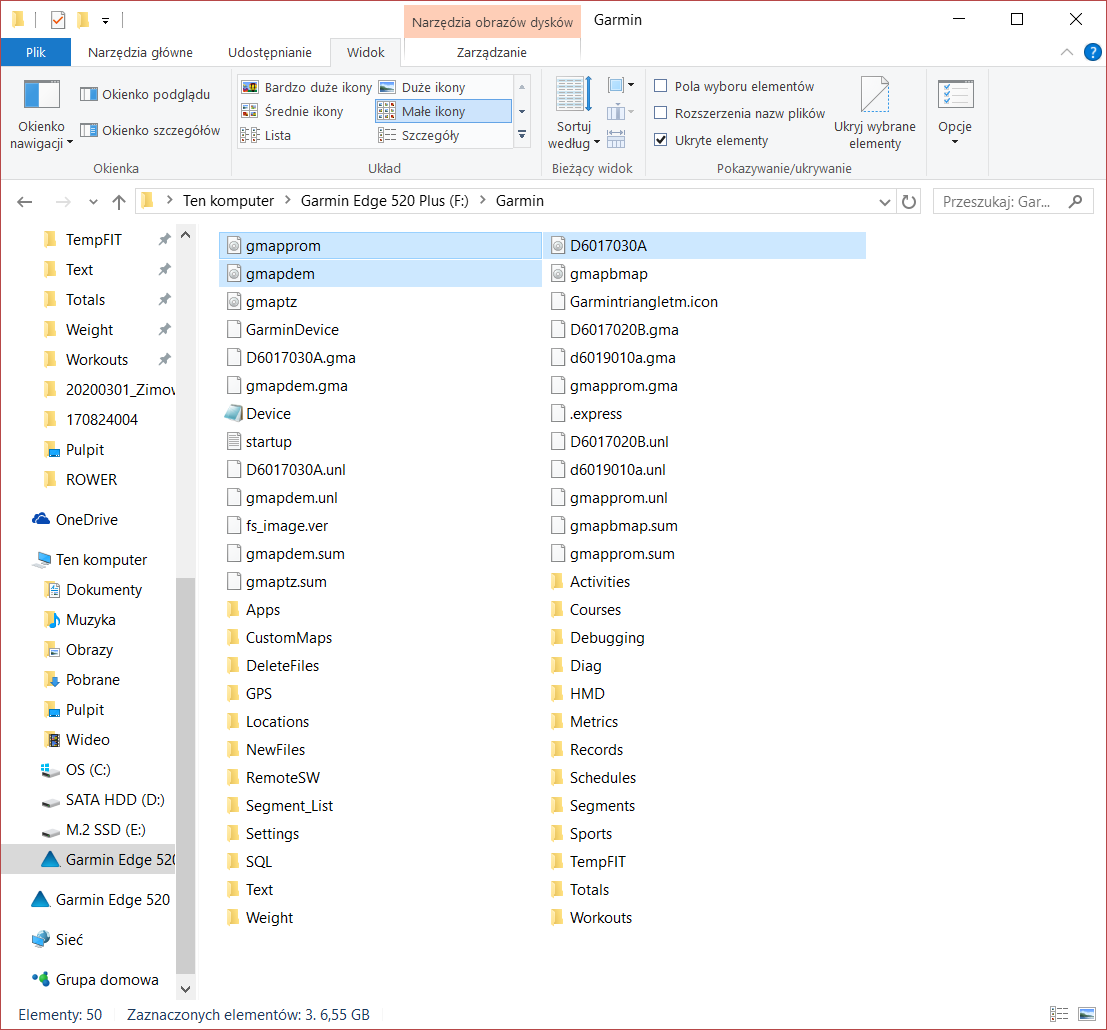This screenshot has width=1107, height=1030.
Task: Unpin TempFIT from quick access
Action: click(164, 240)
